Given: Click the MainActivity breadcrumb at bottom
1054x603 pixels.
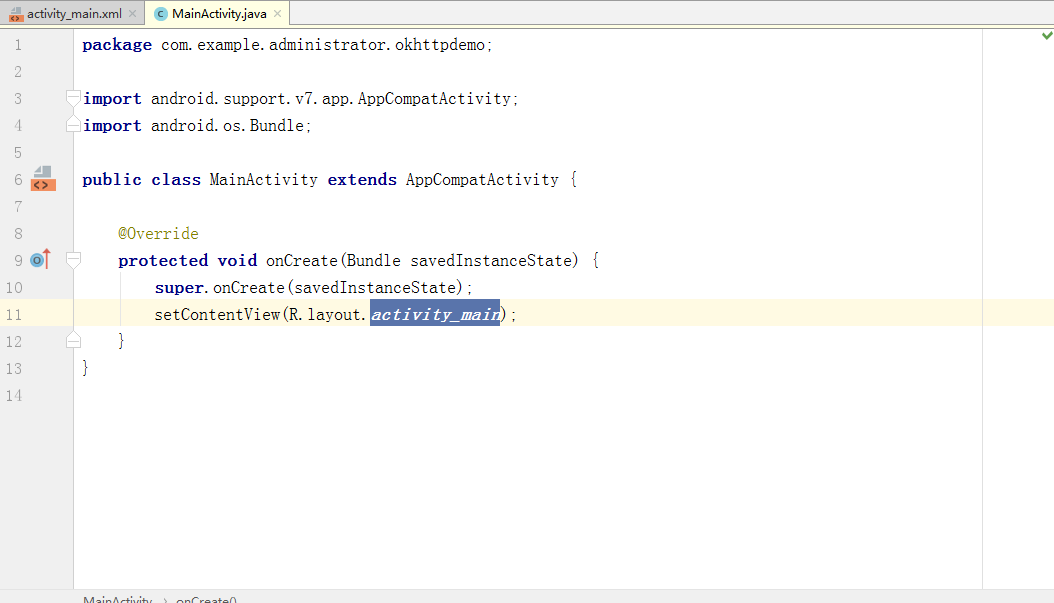Looking at the screenshot, I should tap(118, 598).
